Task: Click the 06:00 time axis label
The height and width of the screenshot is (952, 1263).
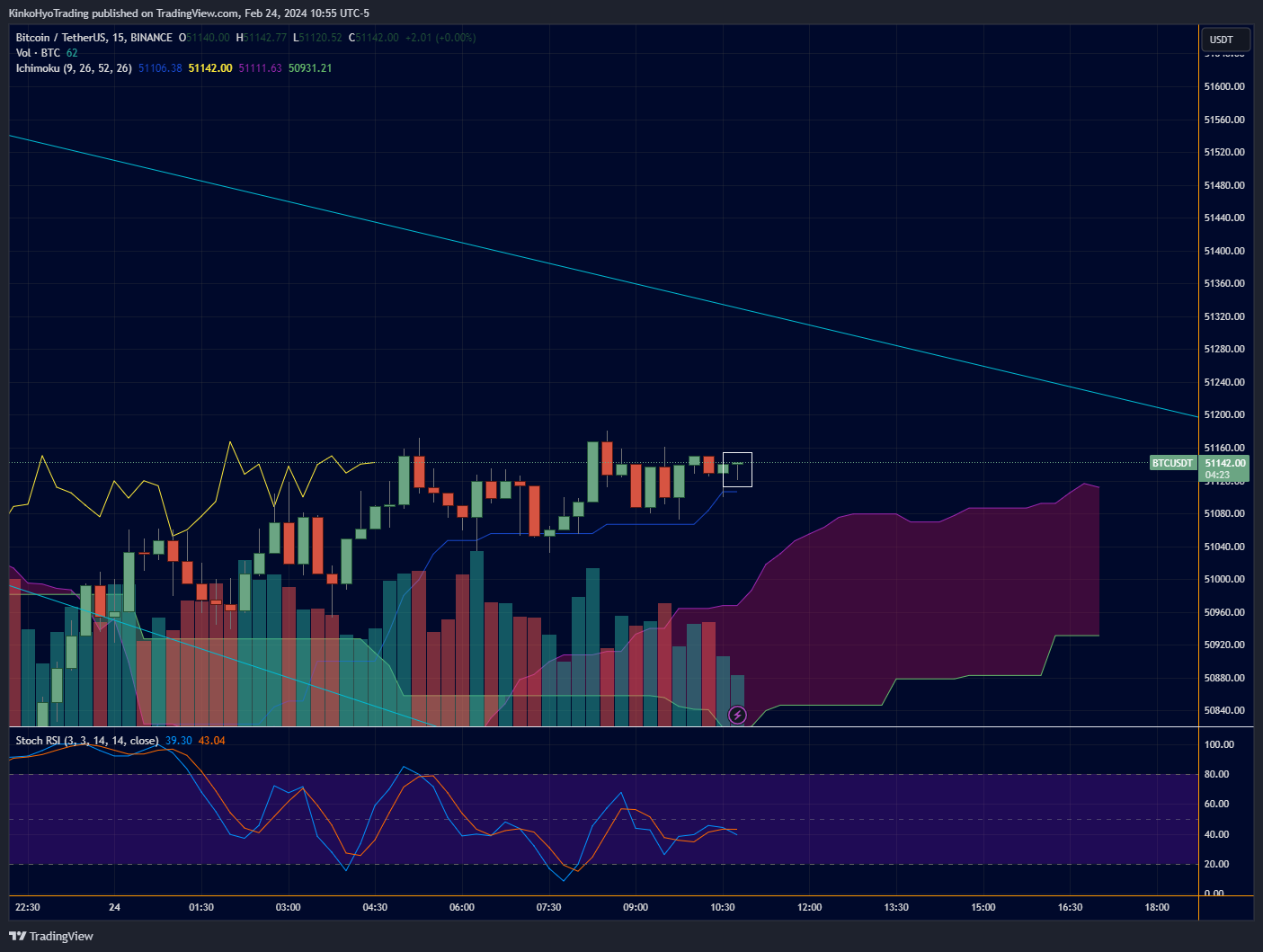Action: (x=462, y=907)
